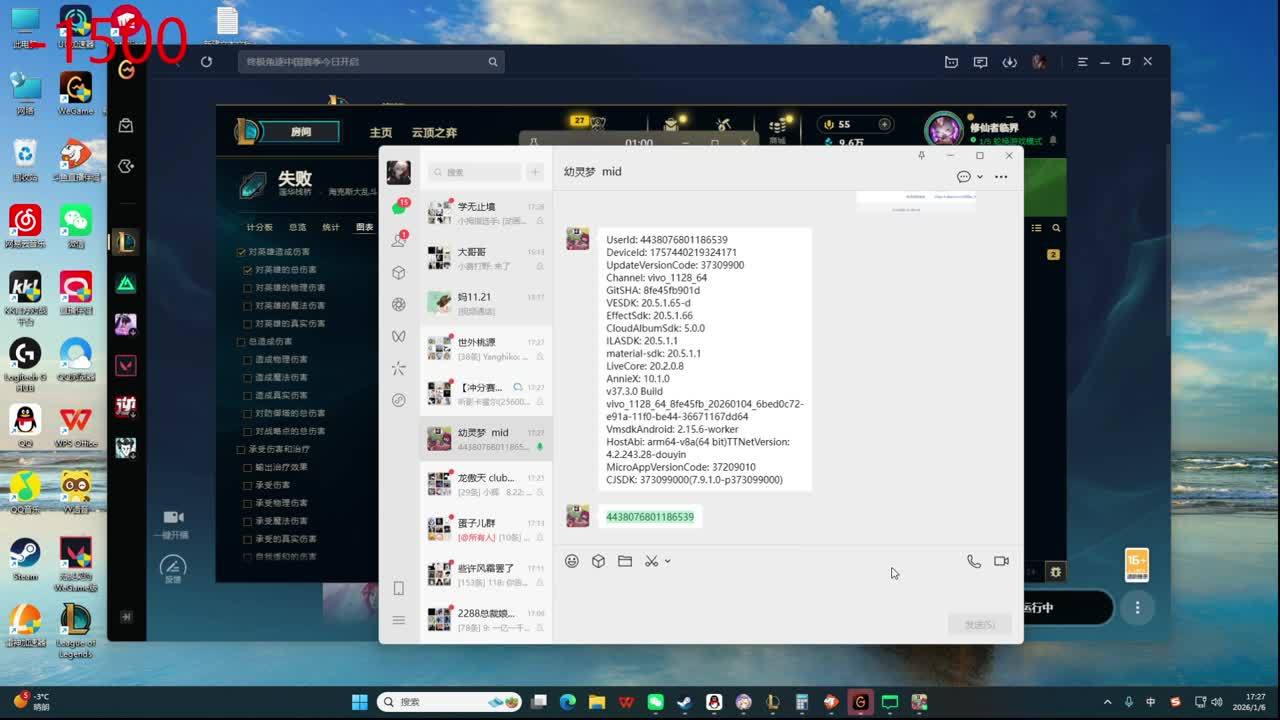The image size is (1280, 720).
Task: Open the emoji picker in chat toolbar
Action: coord(572,561)
